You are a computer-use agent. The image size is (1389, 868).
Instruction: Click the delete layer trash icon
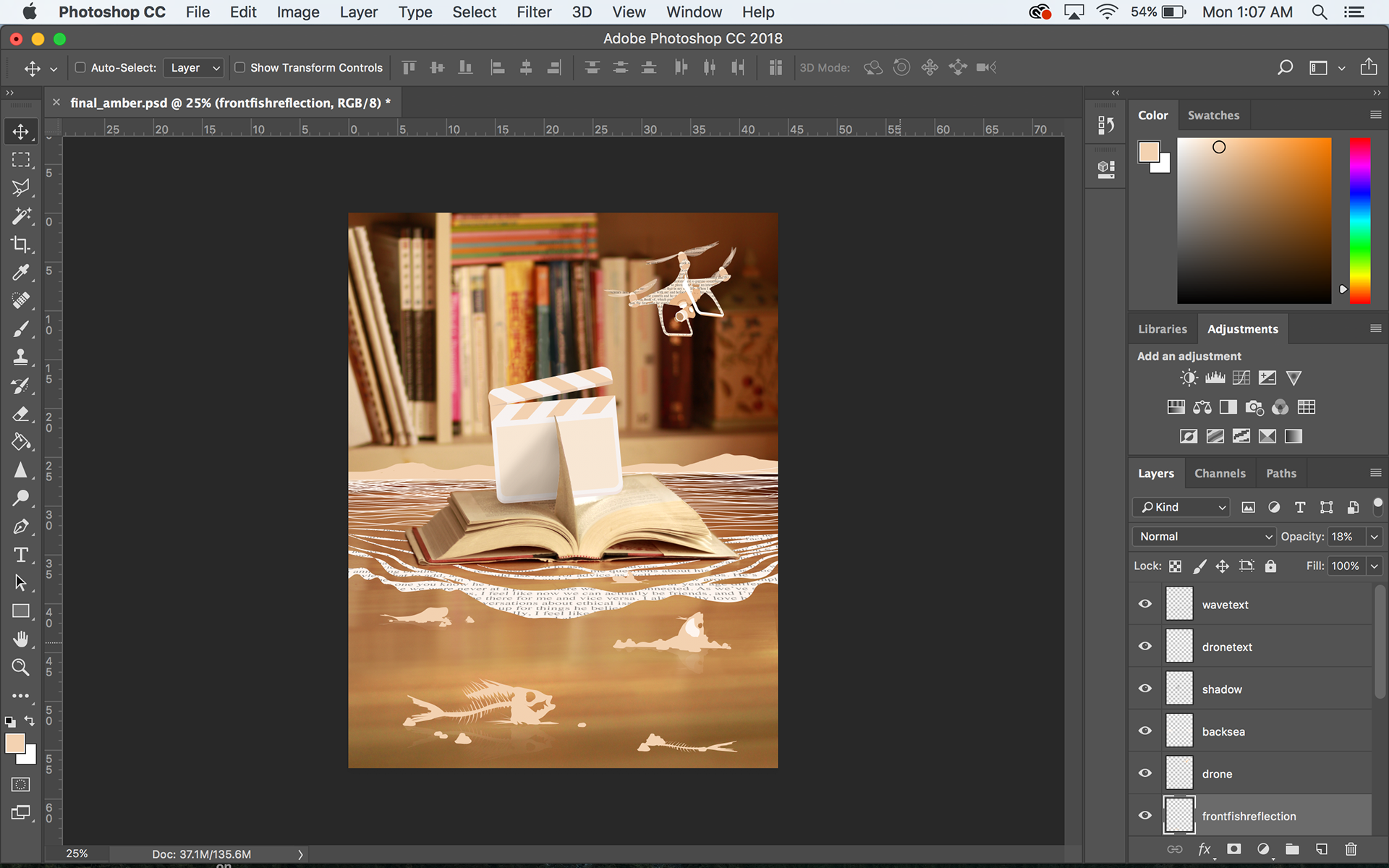(1350, 849)
